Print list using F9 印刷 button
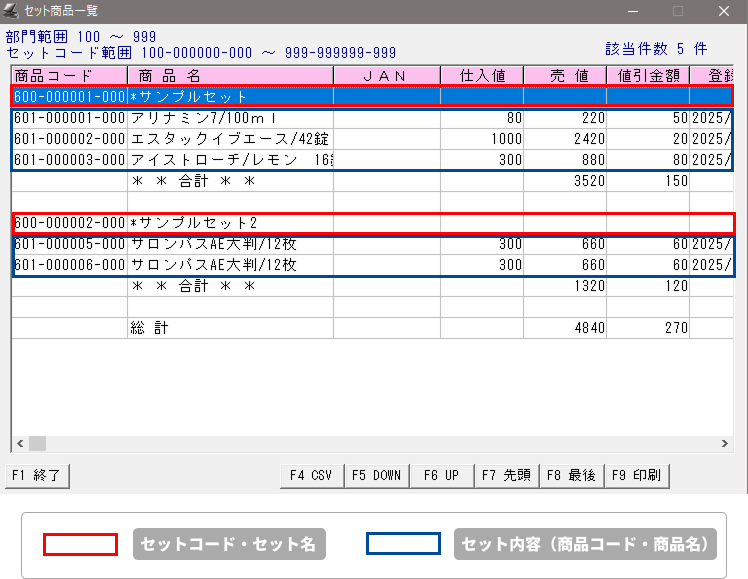Image resolution: width=748 pixels, height=579 pixels. coord(637,476)
